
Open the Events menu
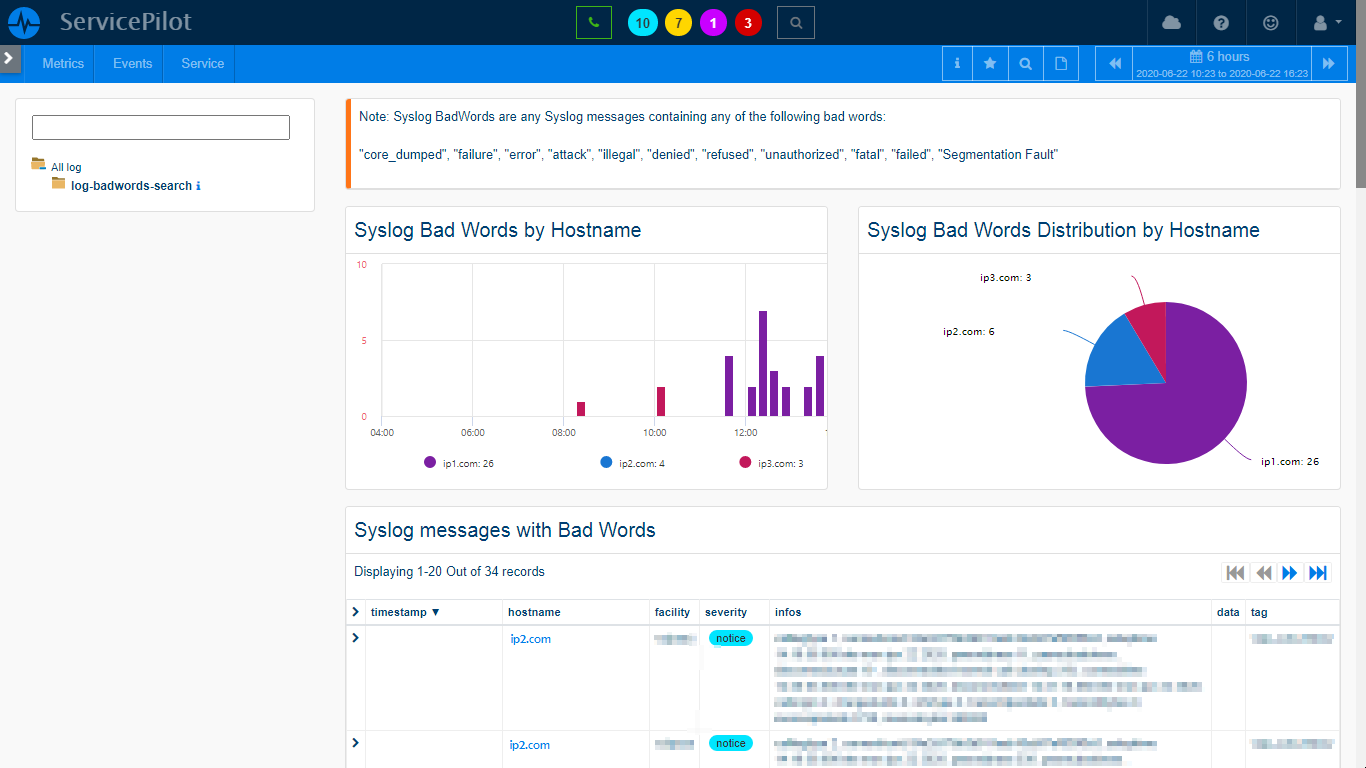(x=132, y=63)
